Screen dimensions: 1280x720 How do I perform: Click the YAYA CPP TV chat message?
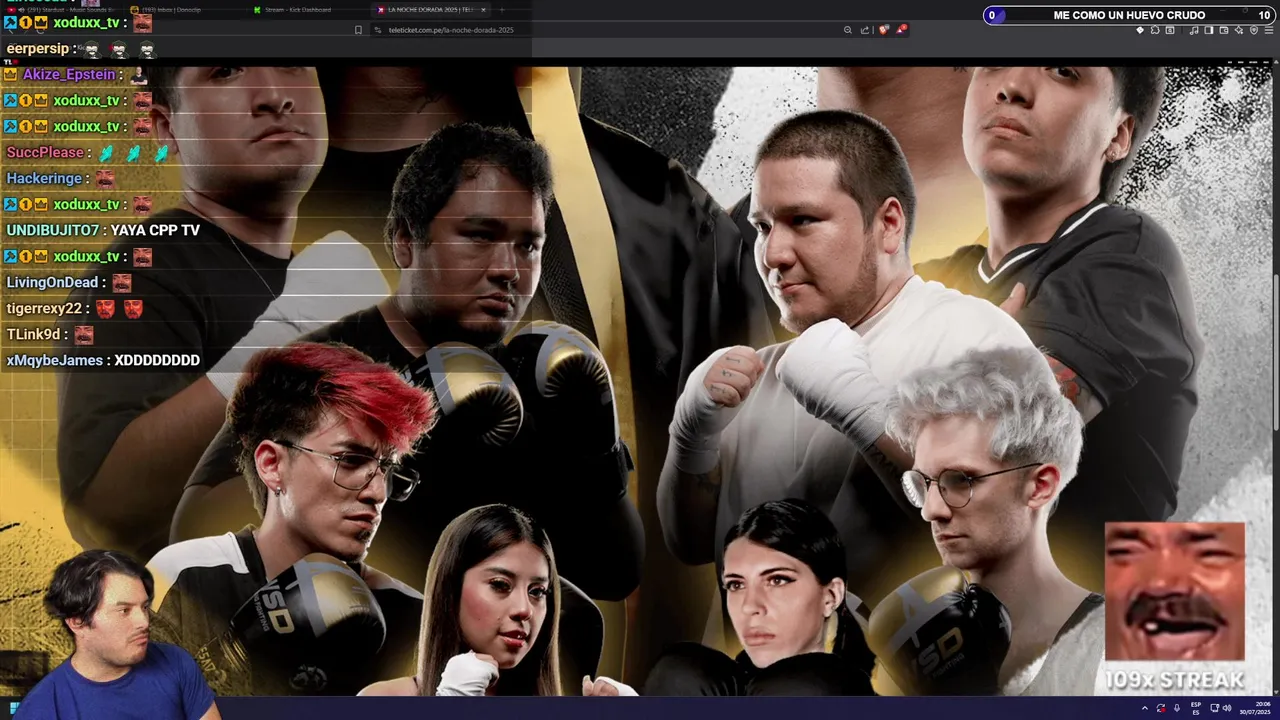click(x=155, y=231)
